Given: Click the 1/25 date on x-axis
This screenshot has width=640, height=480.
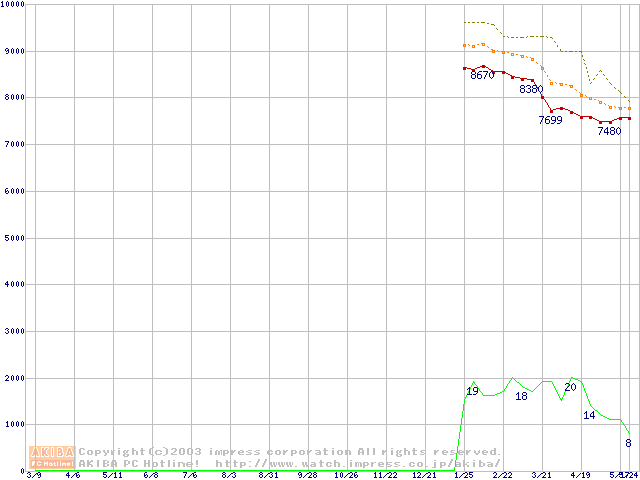Looking at the screenshot, I should (463, 475).
